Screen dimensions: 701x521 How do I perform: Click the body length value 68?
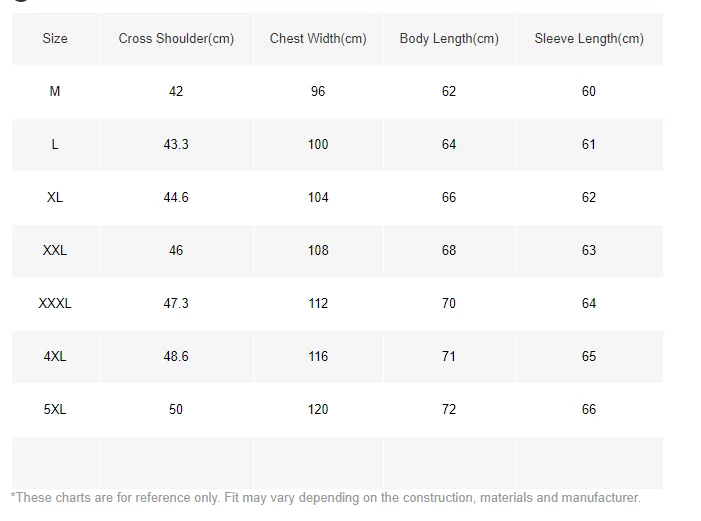click(449, 250)
